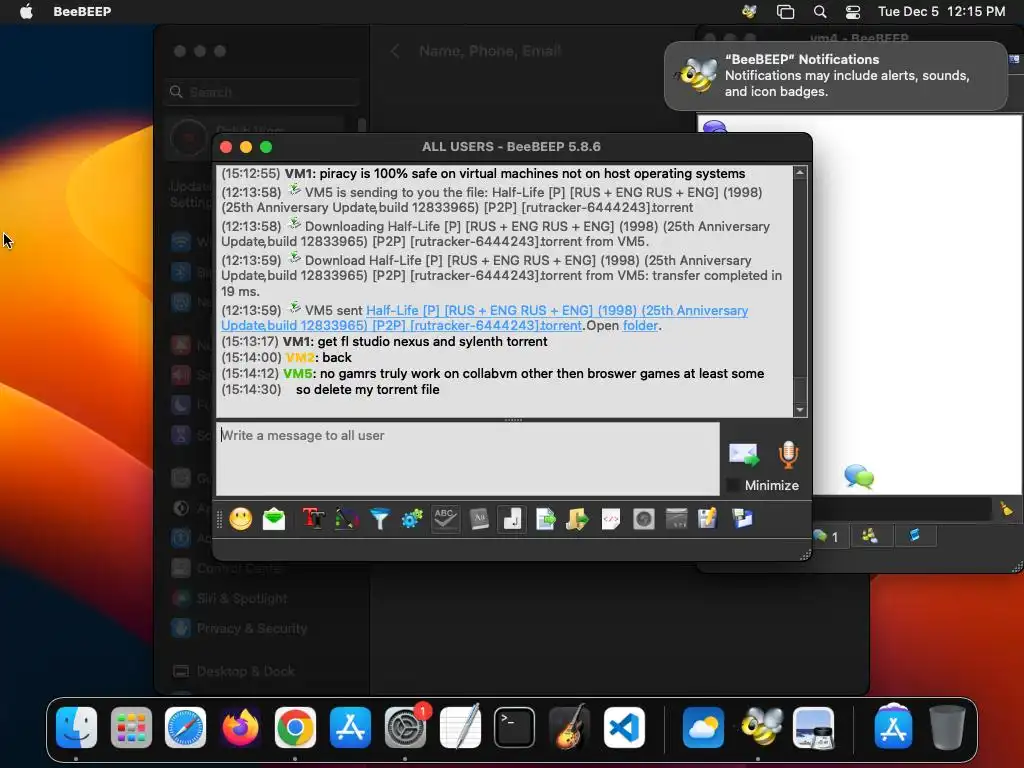Viewport: 1024px width, 768px height.
Task: Toggle the Return key send icon
Action: [x=512, y=519]
